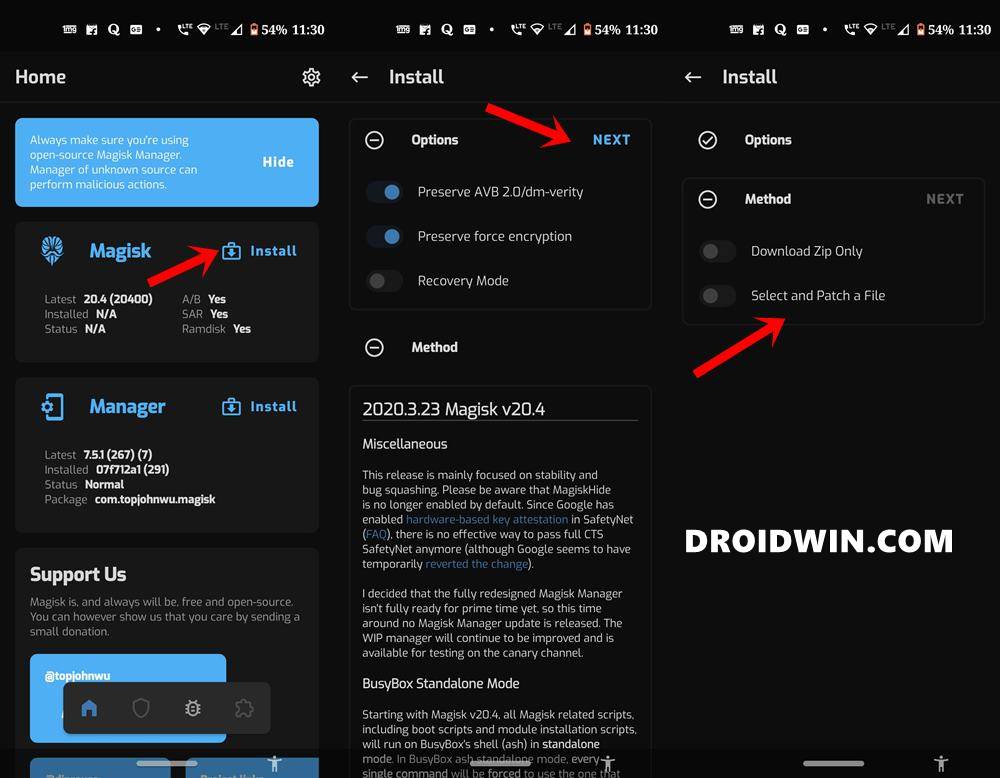This screenshot has width=1000, height=778.
Task: Tap the Q notification icon in left status bar
Action: click(x=114, y=29)
